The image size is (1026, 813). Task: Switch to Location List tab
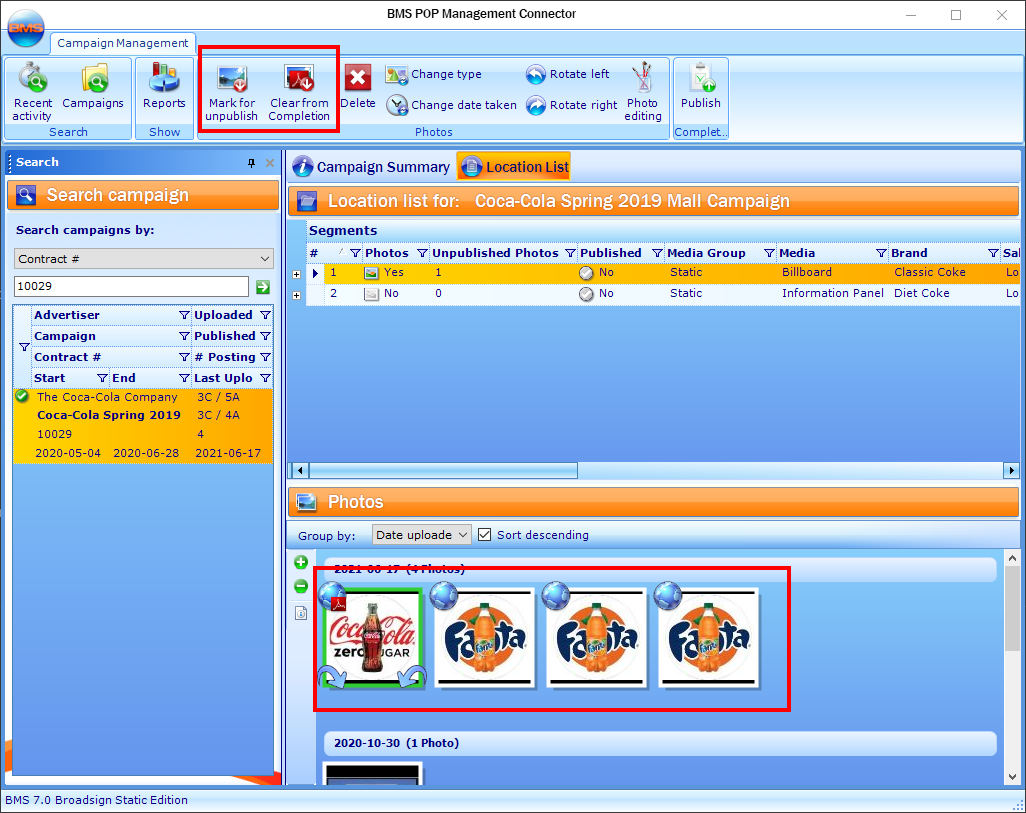(x=514, y=167)
